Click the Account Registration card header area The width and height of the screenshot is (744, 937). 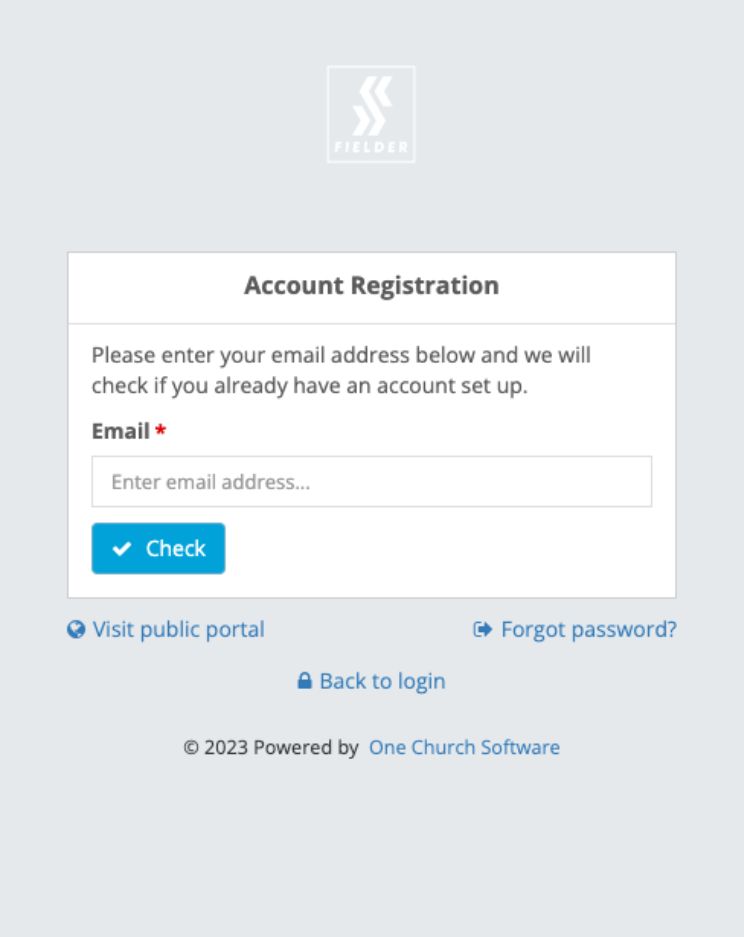[x=371, y=287]
